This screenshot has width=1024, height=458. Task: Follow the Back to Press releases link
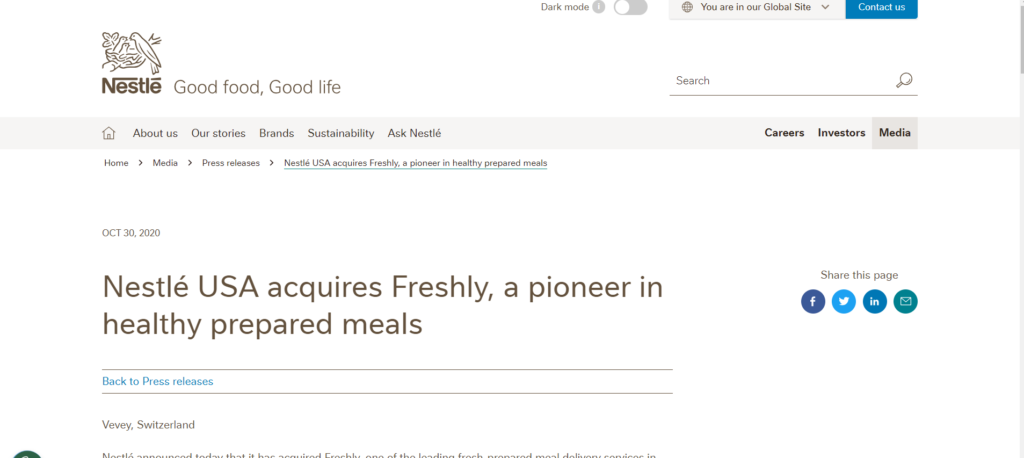[x=157, y=381]
